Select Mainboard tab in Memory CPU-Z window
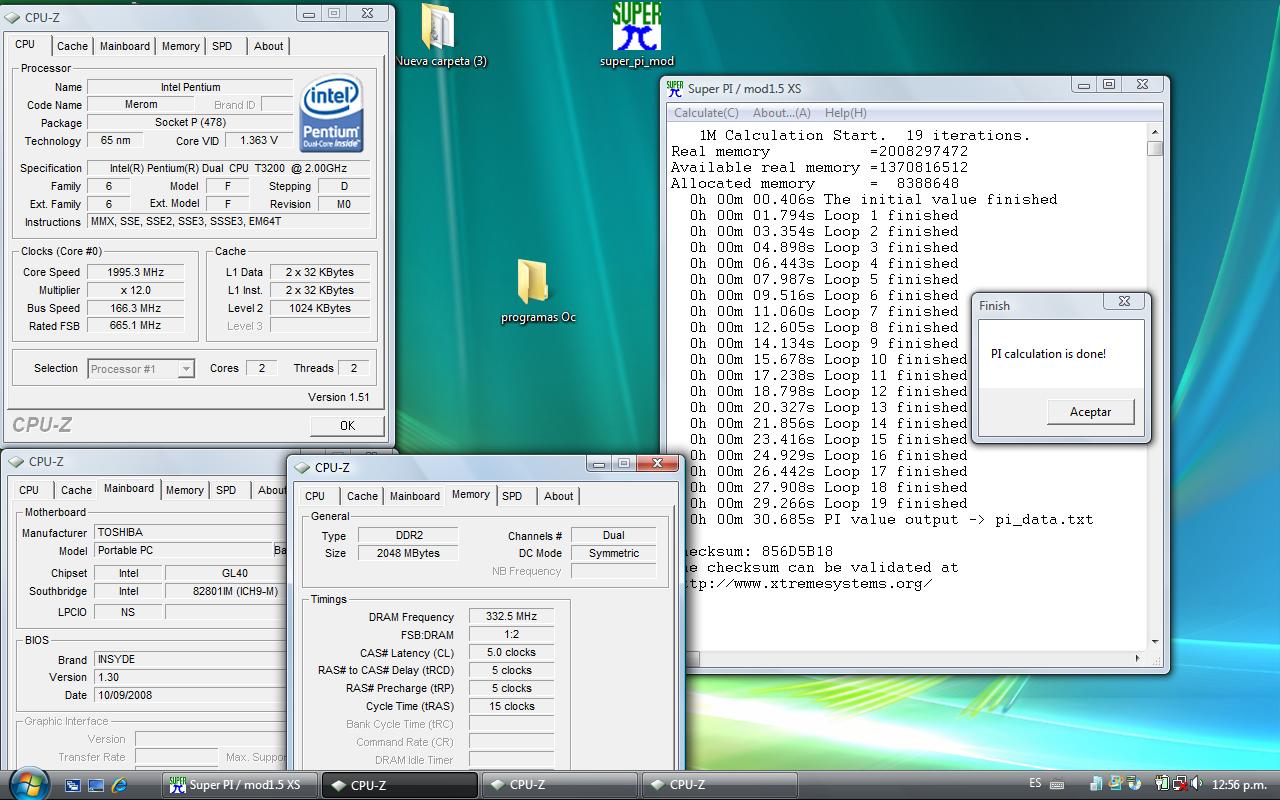 pos(415,496)
